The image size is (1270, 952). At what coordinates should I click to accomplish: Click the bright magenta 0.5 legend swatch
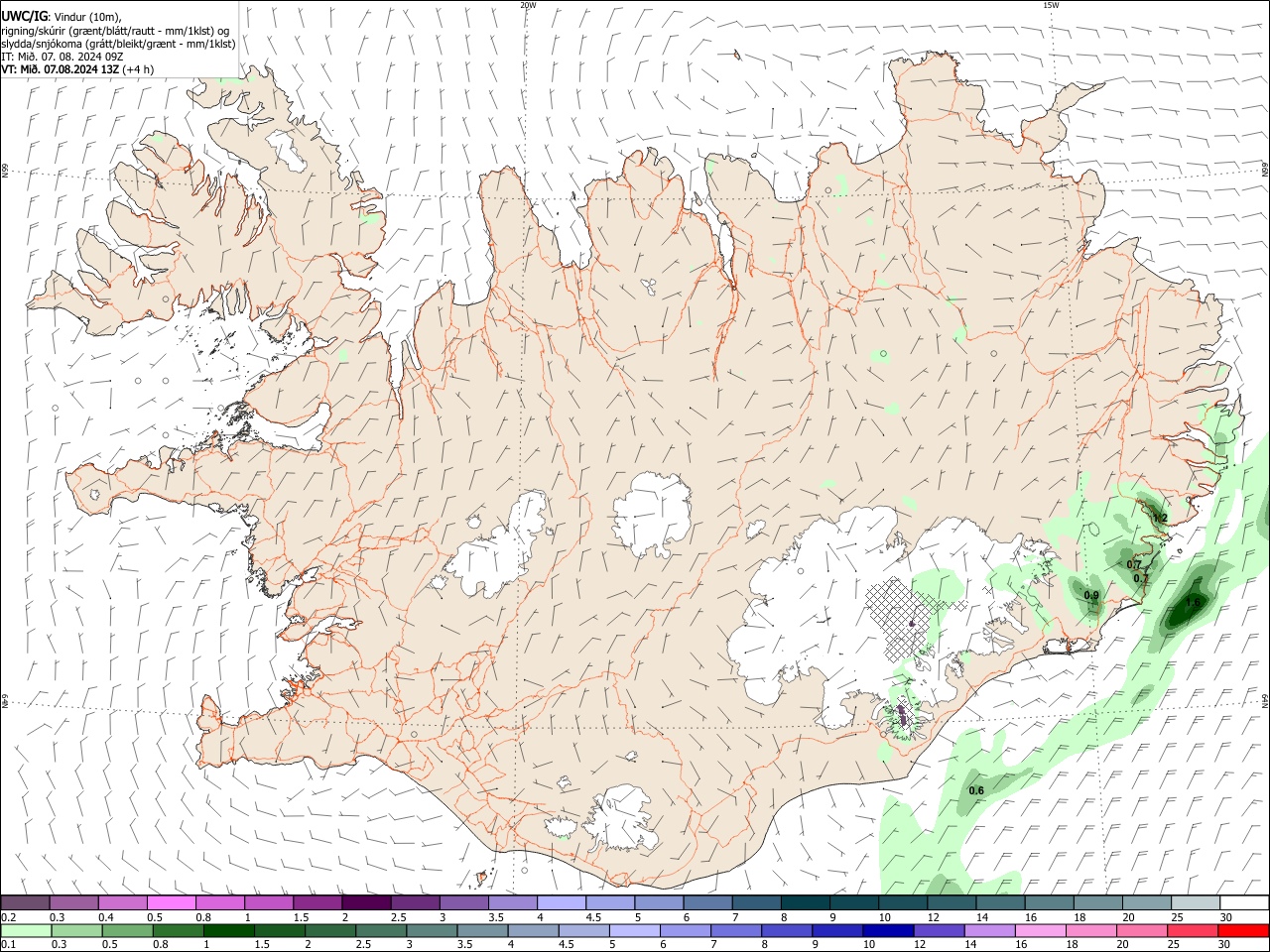171,903
